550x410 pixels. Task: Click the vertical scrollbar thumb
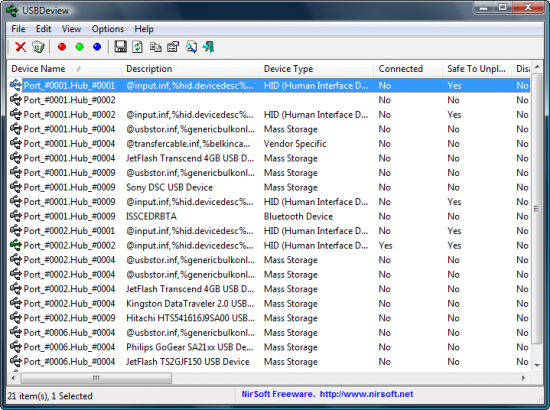tap(537, 209)
